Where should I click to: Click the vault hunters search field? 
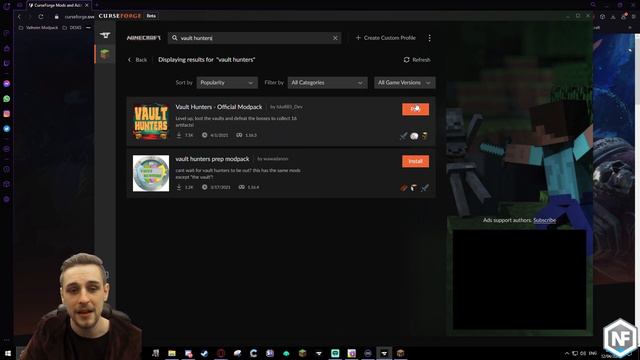pyautogui.click(x=254, y=38)
